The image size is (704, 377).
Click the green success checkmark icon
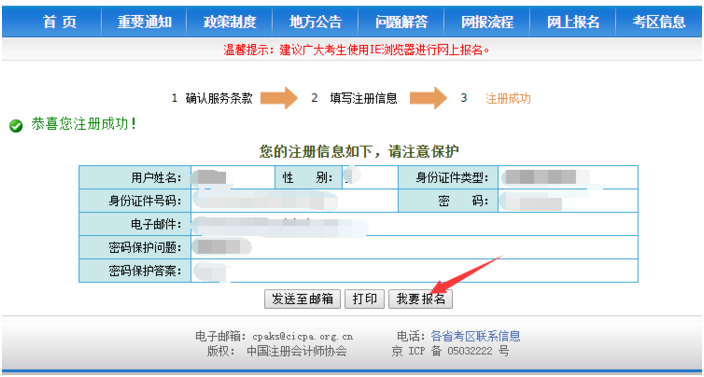16,127
